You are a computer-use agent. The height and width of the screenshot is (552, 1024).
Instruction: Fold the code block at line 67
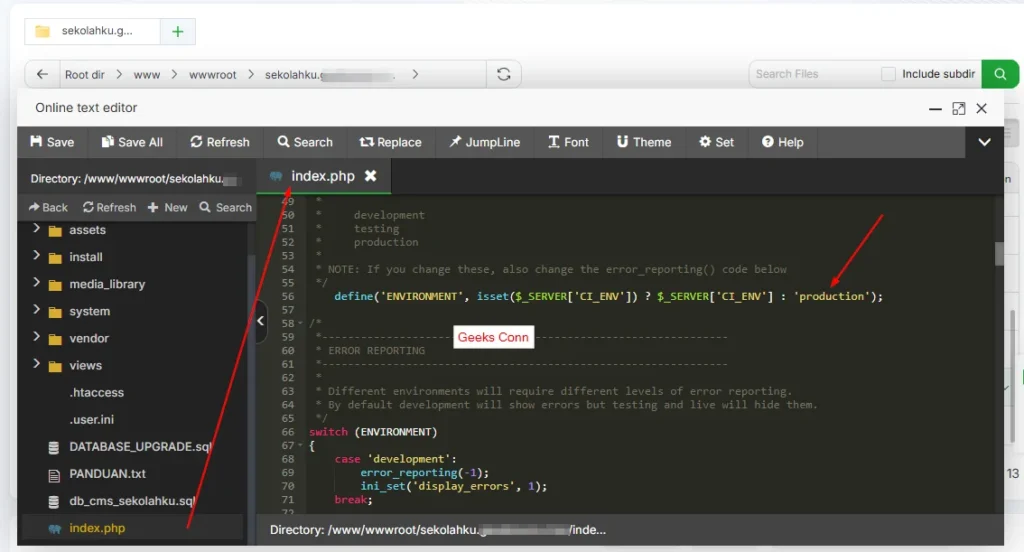click(301, 446)
